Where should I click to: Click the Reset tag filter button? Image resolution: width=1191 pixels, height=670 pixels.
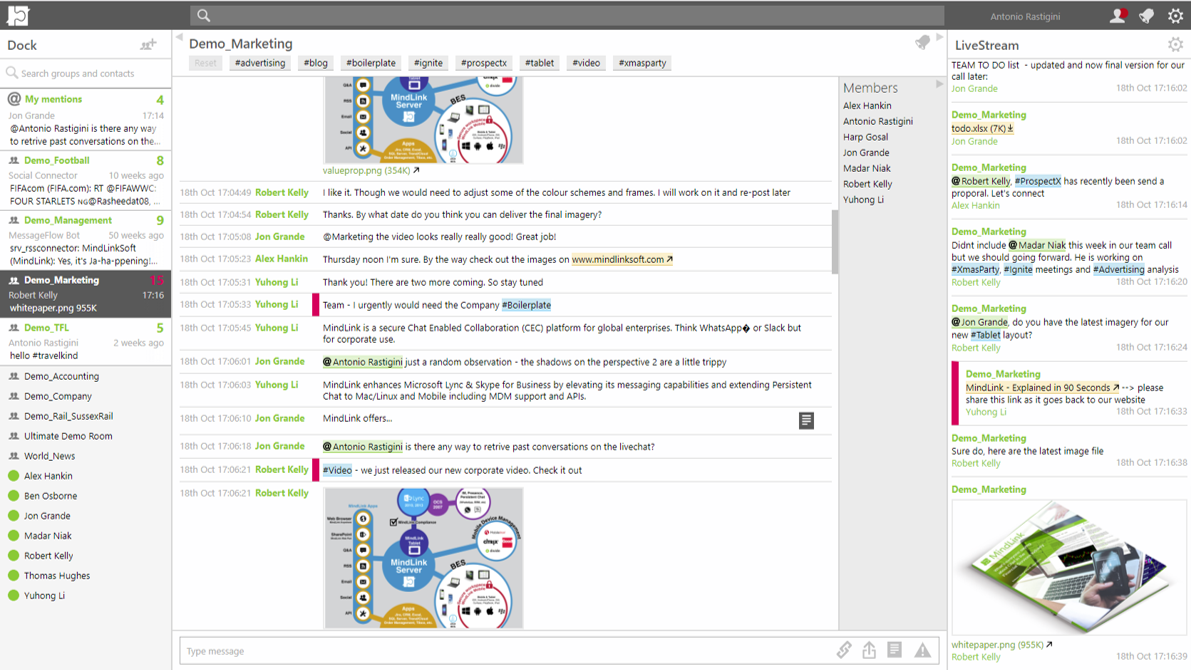click(x=205, y=63)
